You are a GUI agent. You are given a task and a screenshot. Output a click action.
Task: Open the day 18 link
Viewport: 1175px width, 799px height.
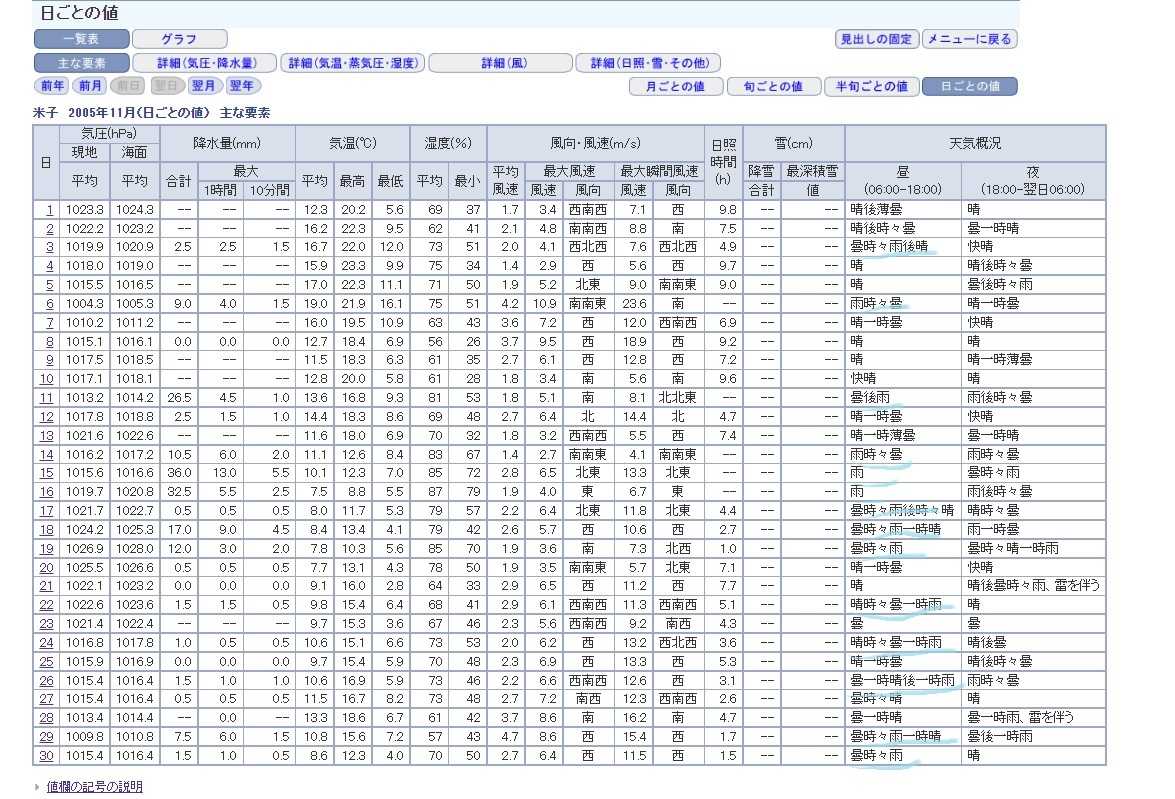pos(46,530)
